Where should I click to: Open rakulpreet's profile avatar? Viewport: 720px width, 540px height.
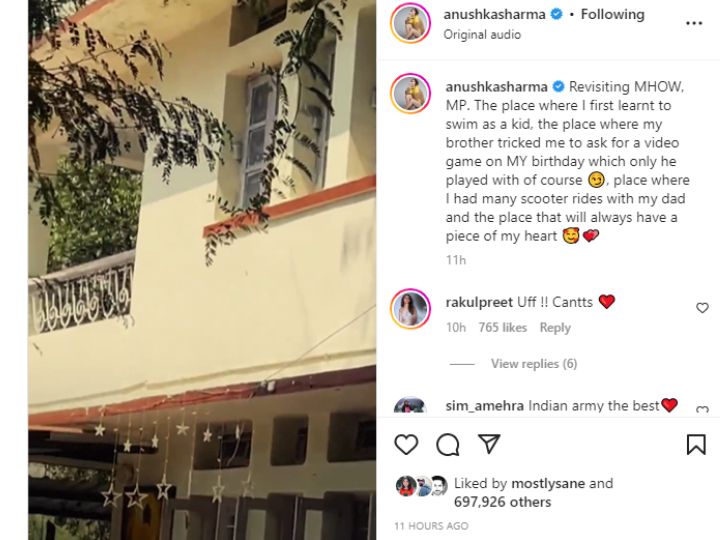point(411,309)
